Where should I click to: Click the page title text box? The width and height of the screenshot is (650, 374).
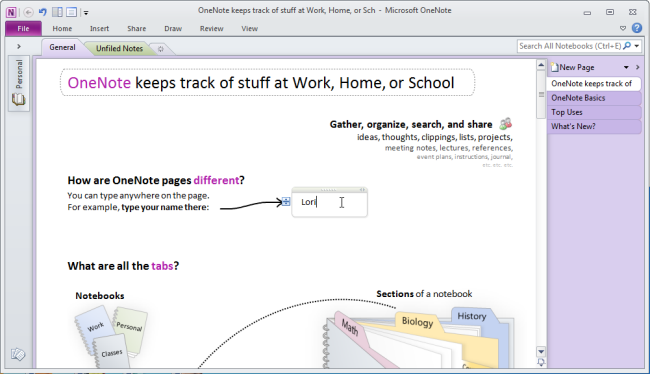pos(267,83)
